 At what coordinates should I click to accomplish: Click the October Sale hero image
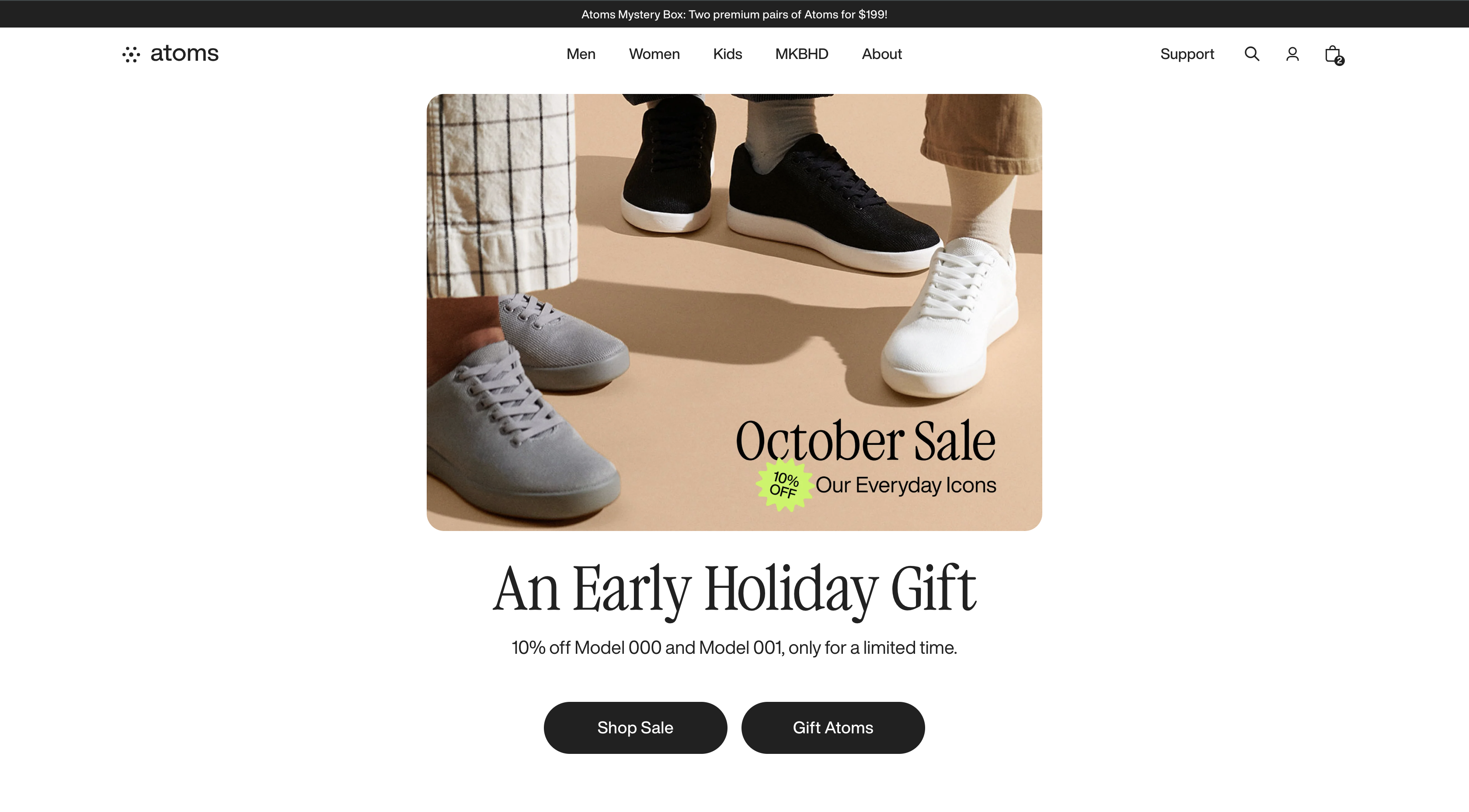tap(734, 312)
